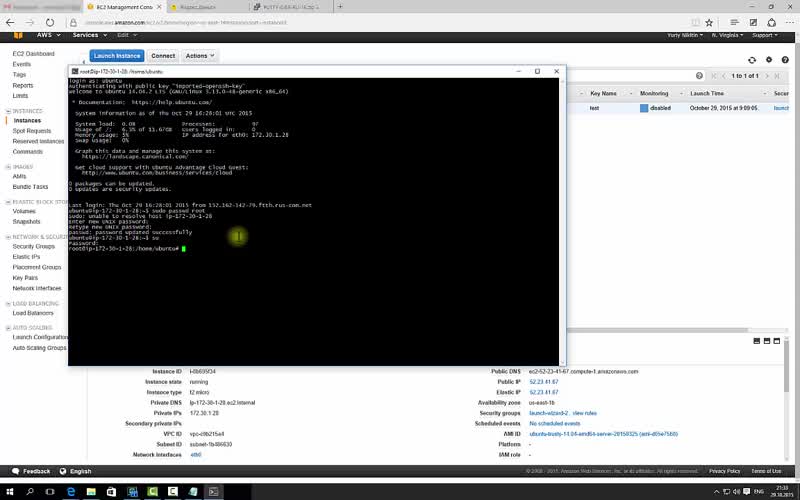
Task: Open the Yuriy Nikitin account menu
Action: (685, 35)
